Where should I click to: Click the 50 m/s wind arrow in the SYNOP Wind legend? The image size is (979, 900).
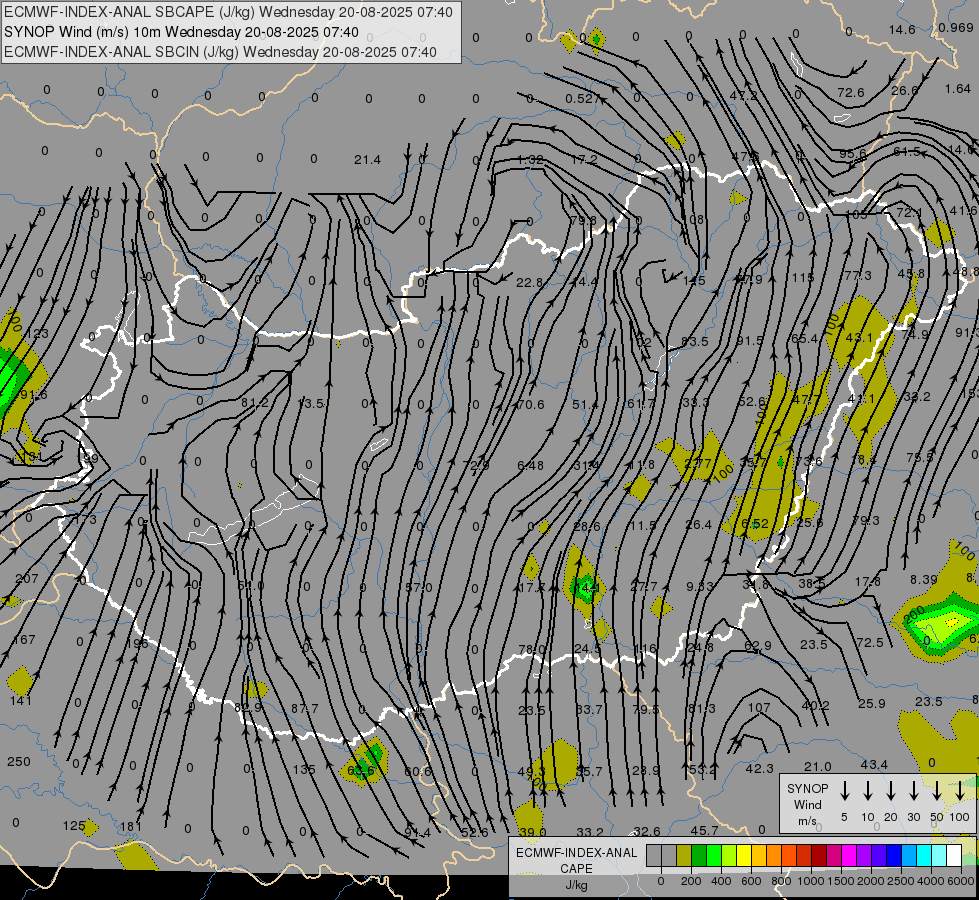pos(937,790)
